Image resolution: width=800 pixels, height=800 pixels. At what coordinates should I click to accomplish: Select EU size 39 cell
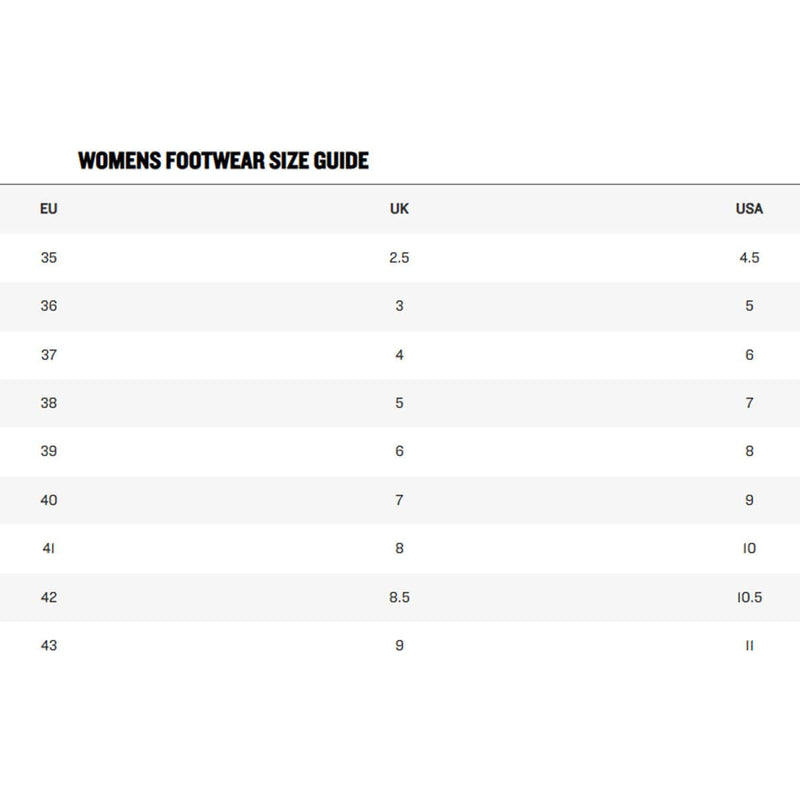(49, 452)
